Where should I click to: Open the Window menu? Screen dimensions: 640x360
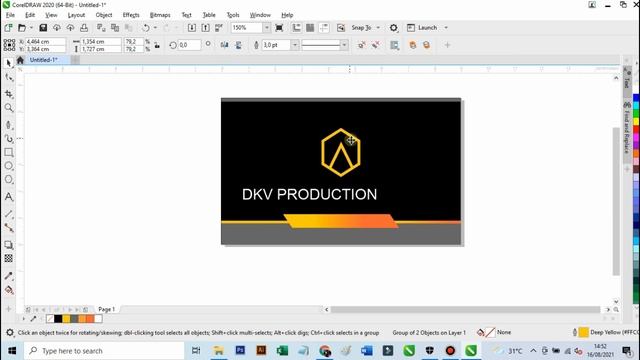260,15
